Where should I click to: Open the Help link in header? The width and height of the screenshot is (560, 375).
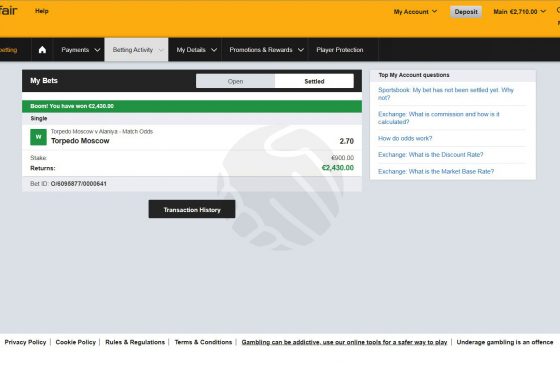(41, 11)
